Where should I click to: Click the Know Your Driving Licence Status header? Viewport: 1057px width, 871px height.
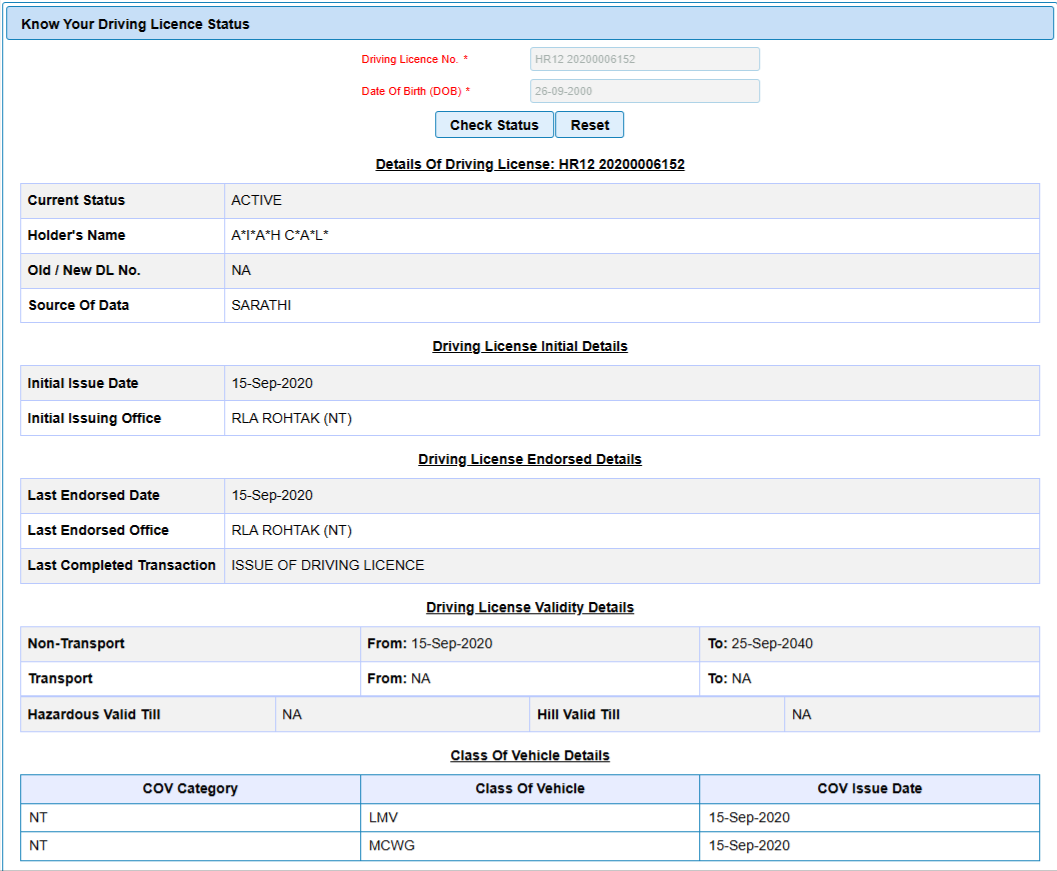click(135, 24)
